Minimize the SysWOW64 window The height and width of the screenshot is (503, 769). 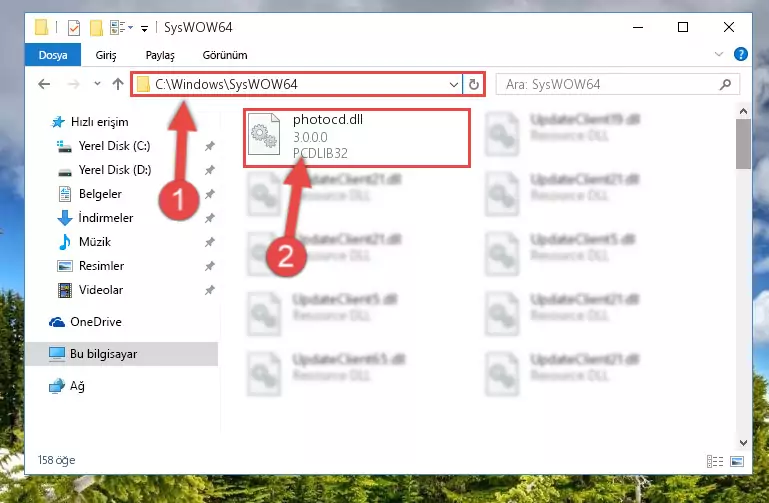[x=638, y=27]
